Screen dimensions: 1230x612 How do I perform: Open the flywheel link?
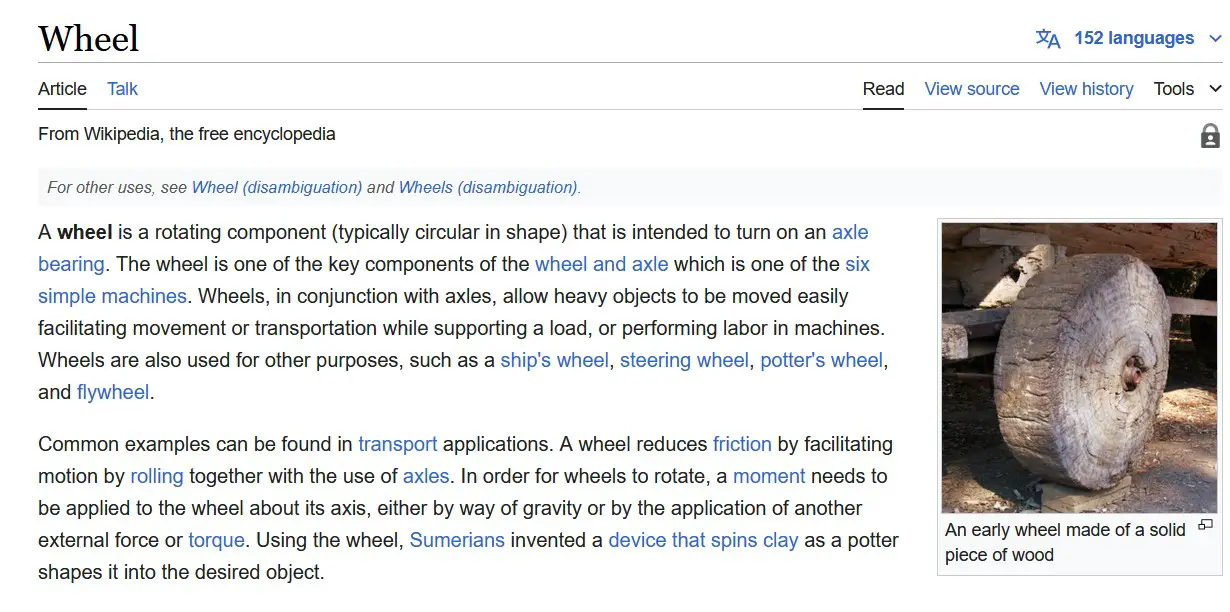click(113, 392)
